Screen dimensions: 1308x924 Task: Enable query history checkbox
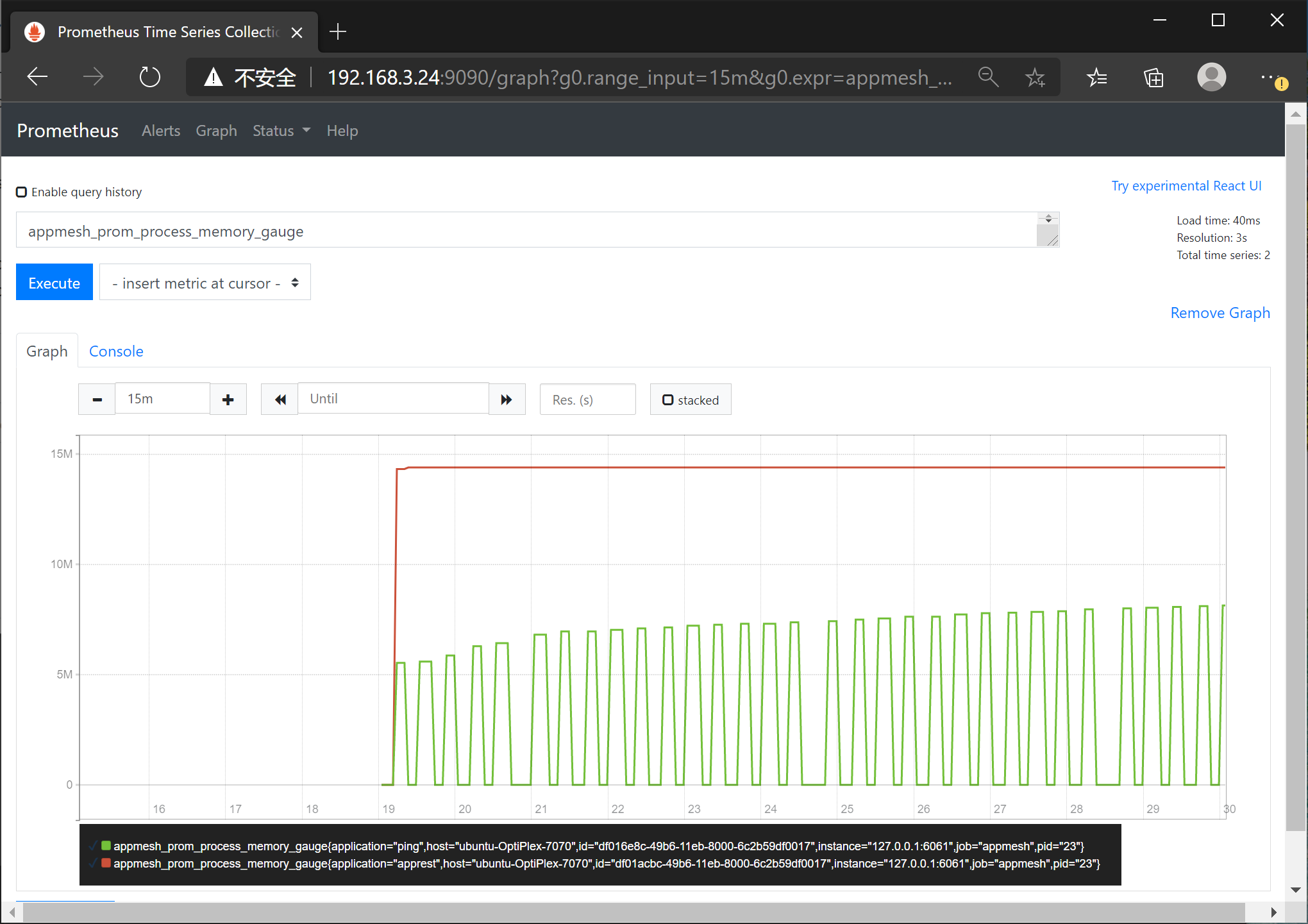(x=22, y=192)
